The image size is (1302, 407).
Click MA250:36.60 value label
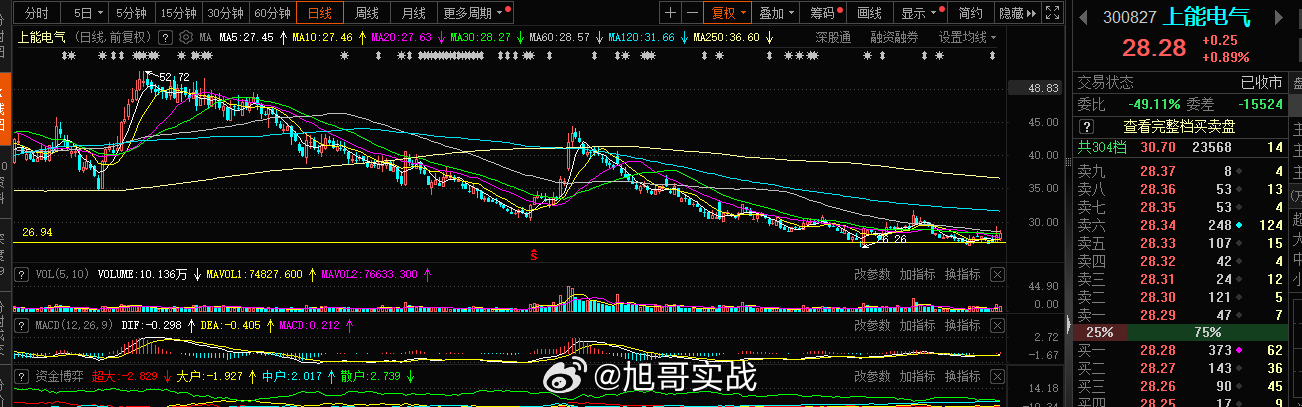click(x=726, y=37)
